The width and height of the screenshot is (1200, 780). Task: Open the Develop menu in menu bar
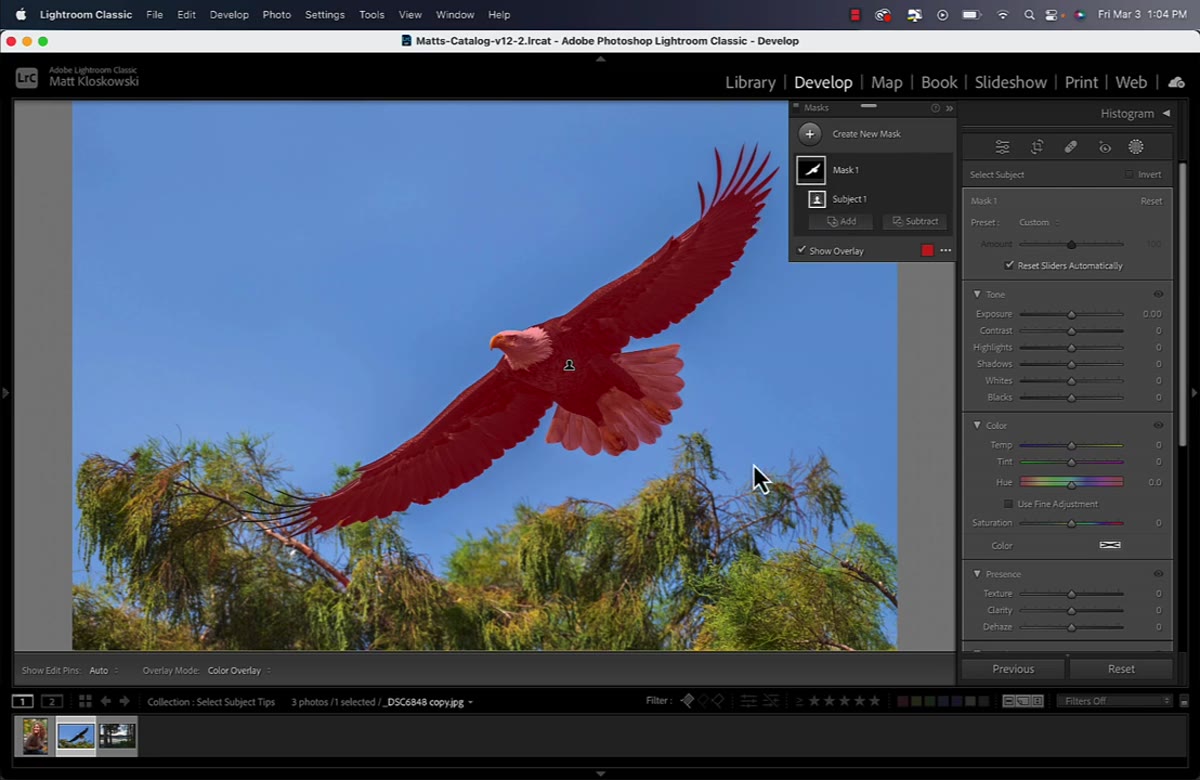229,15
